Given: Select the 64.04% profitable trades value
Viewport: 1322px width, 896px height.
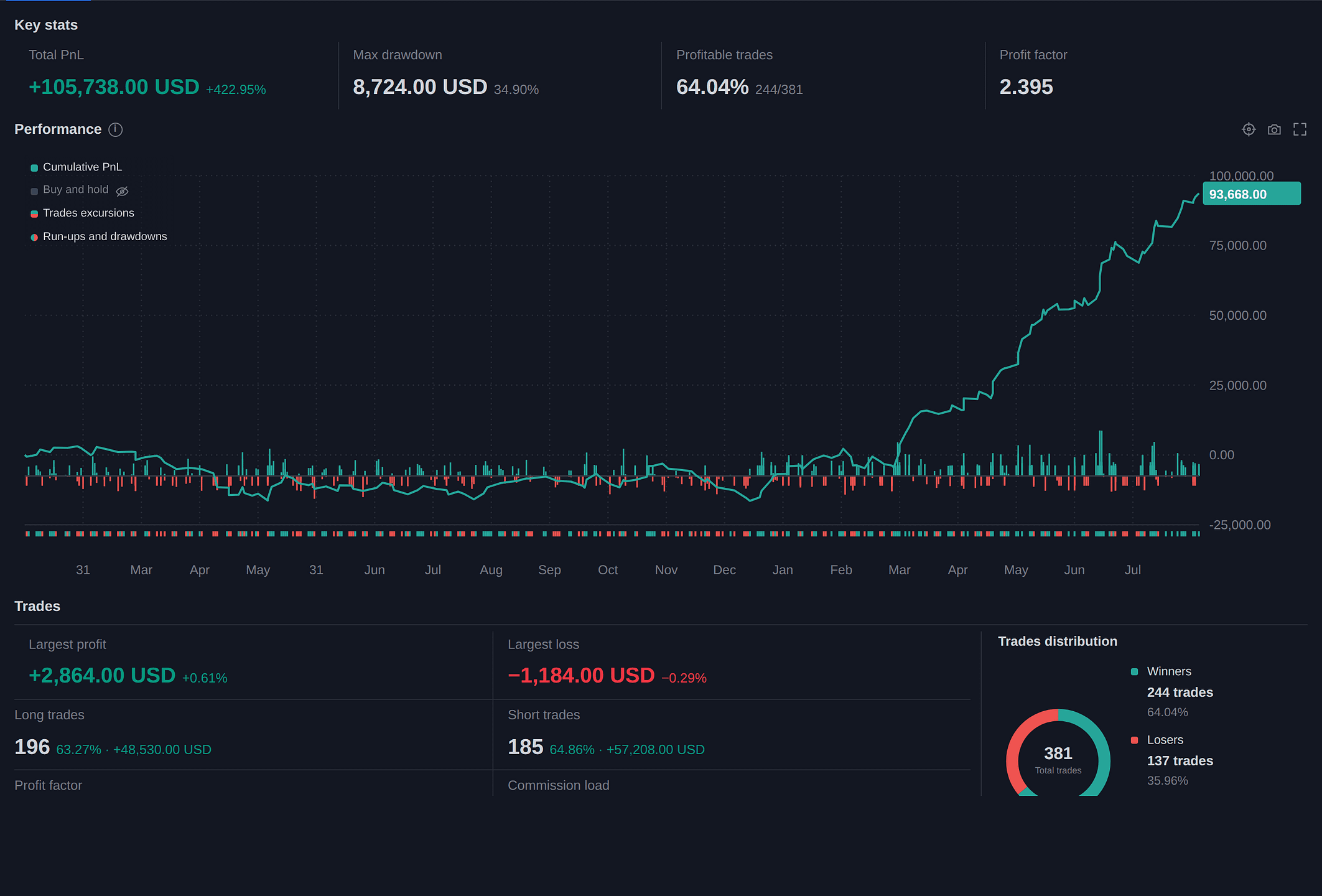Looking at the screenshot, I should point(712,87).
